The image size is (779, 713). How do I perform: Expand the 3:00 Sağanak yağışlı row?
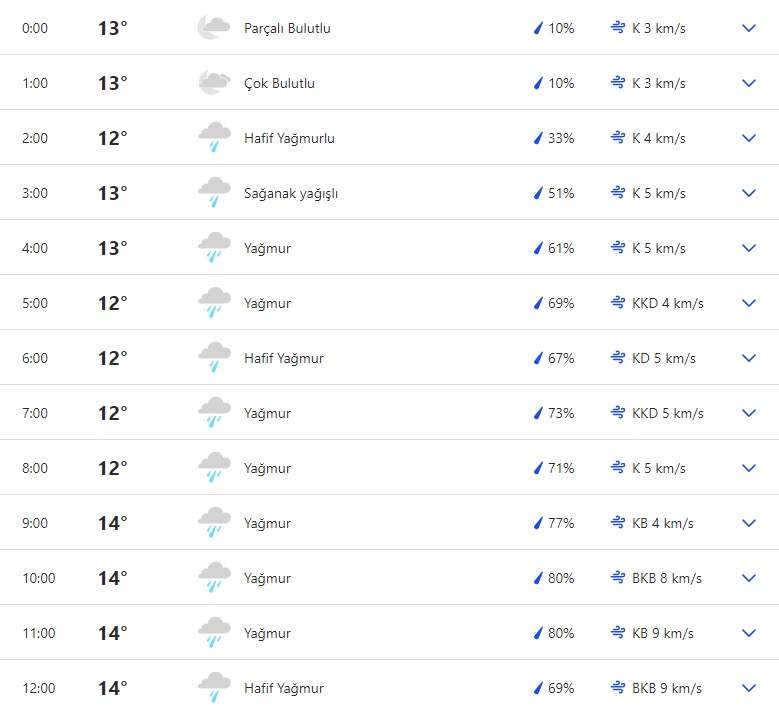[749, 193]
